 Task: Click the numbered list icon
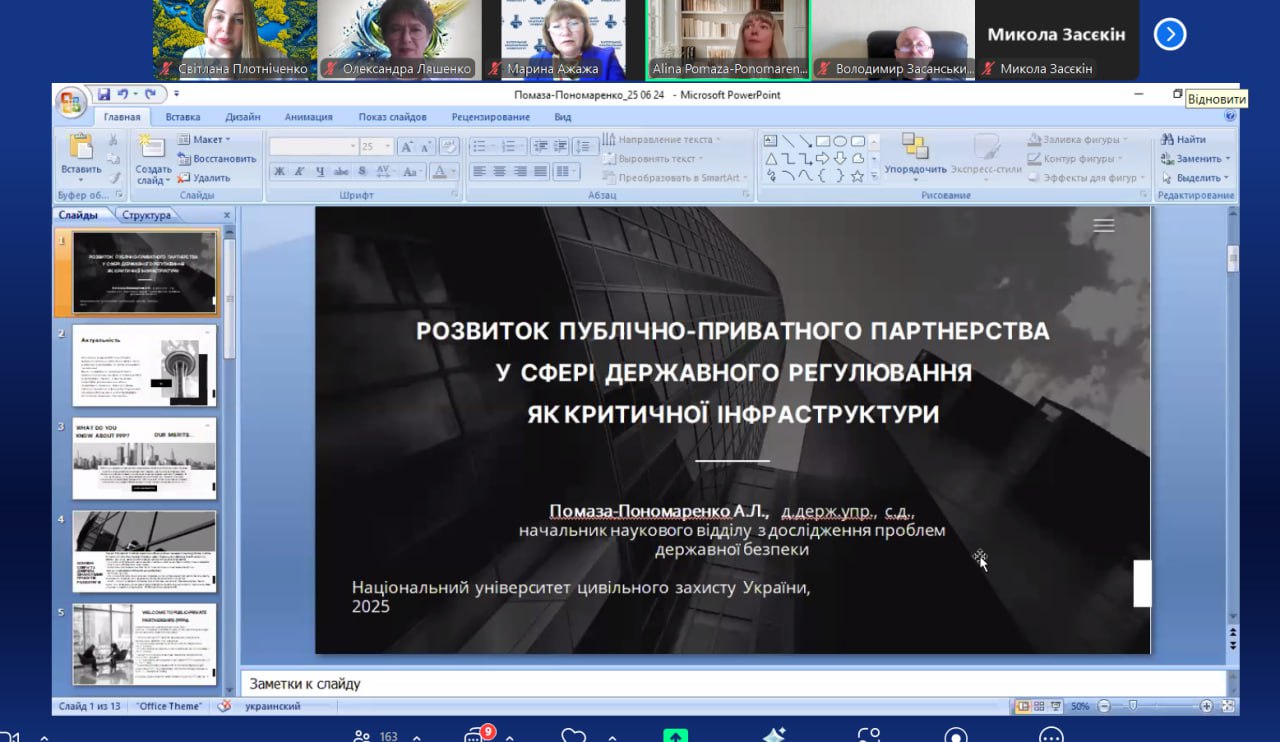(x=508, y=146)
